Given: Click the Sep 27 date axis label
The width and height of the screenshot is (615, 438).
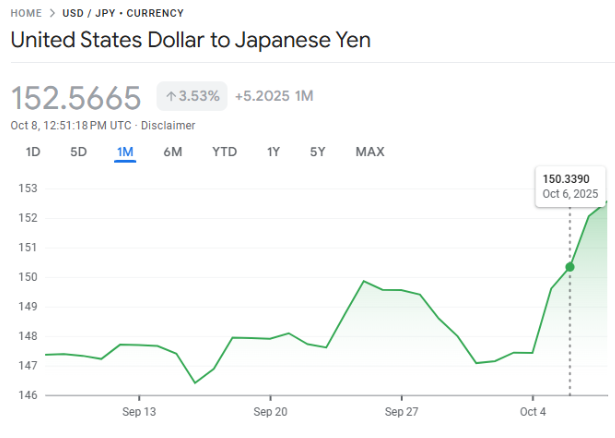Looking at the screenshot, I should [x=401, y=411].
